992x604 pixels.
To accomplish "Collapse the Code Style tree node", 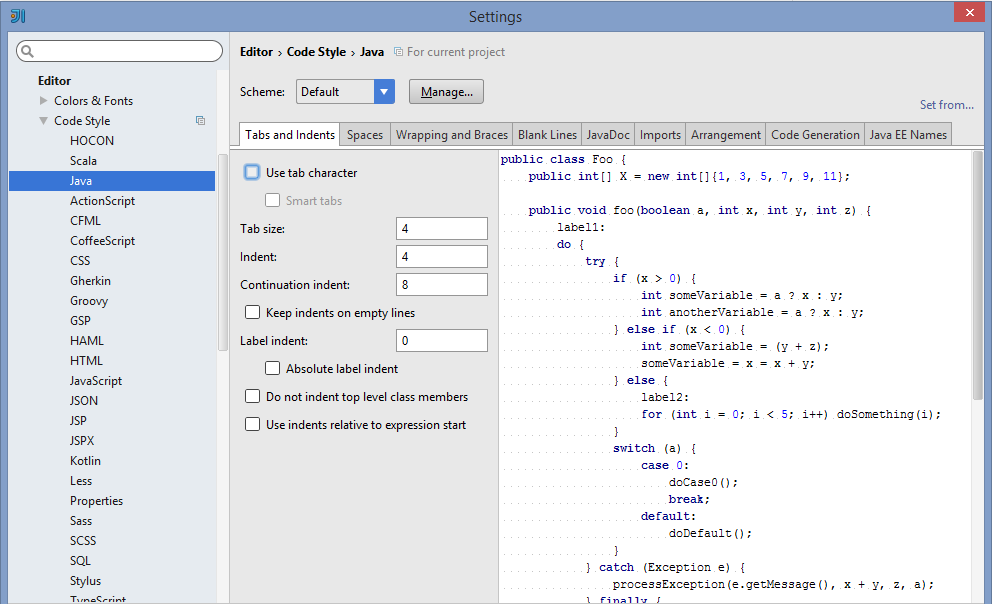I will [44, 120].
